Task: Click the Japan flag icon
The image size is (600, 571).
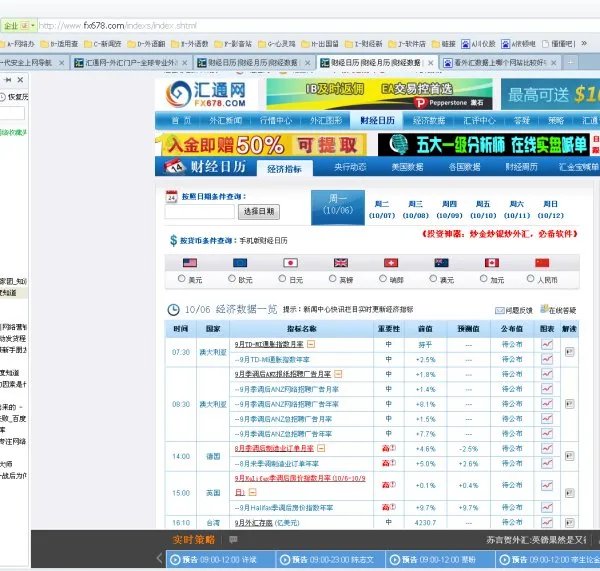Action: click(x=290, y=263)
